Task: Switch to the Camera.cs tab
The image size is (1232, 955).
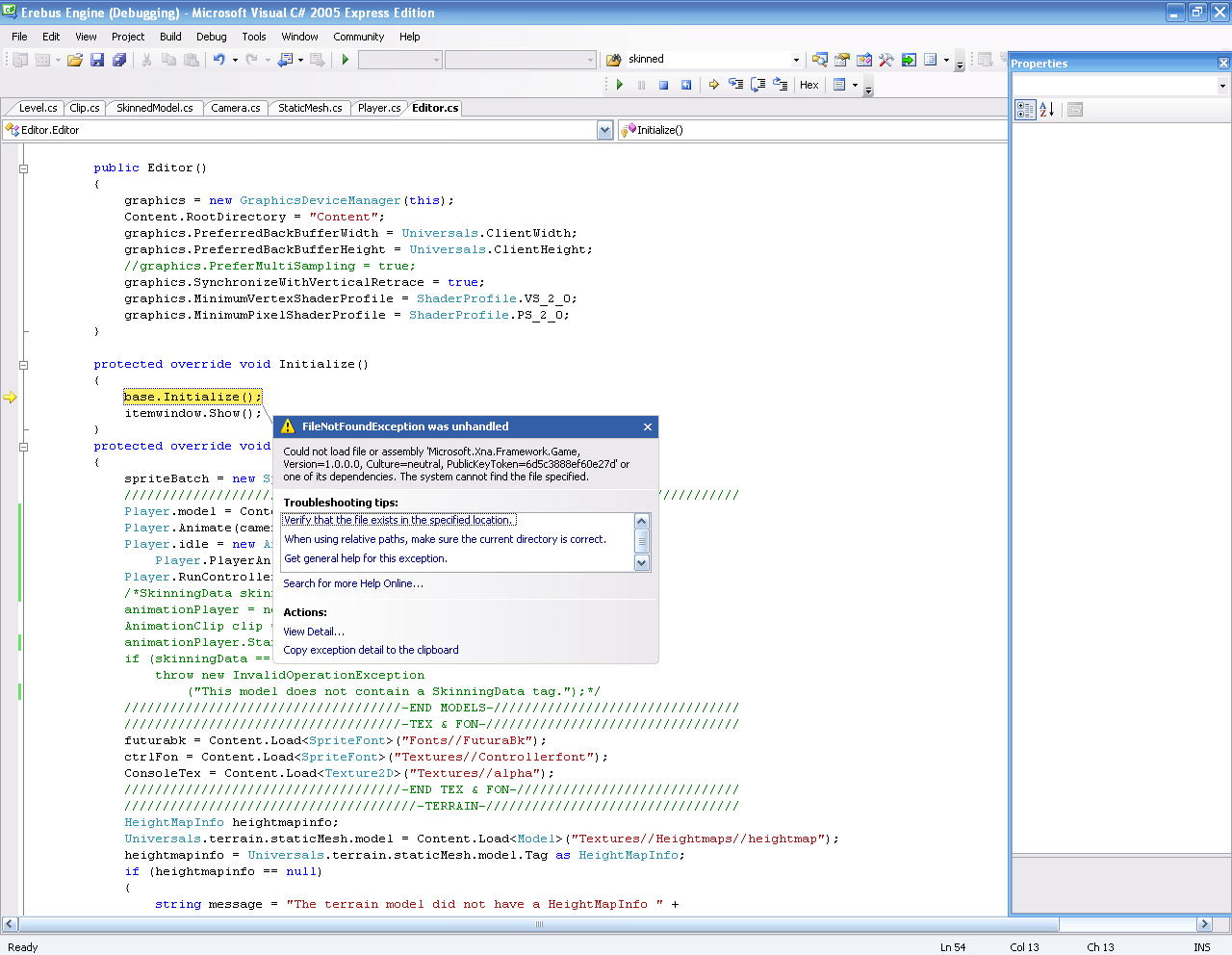Action: (236, 108)
